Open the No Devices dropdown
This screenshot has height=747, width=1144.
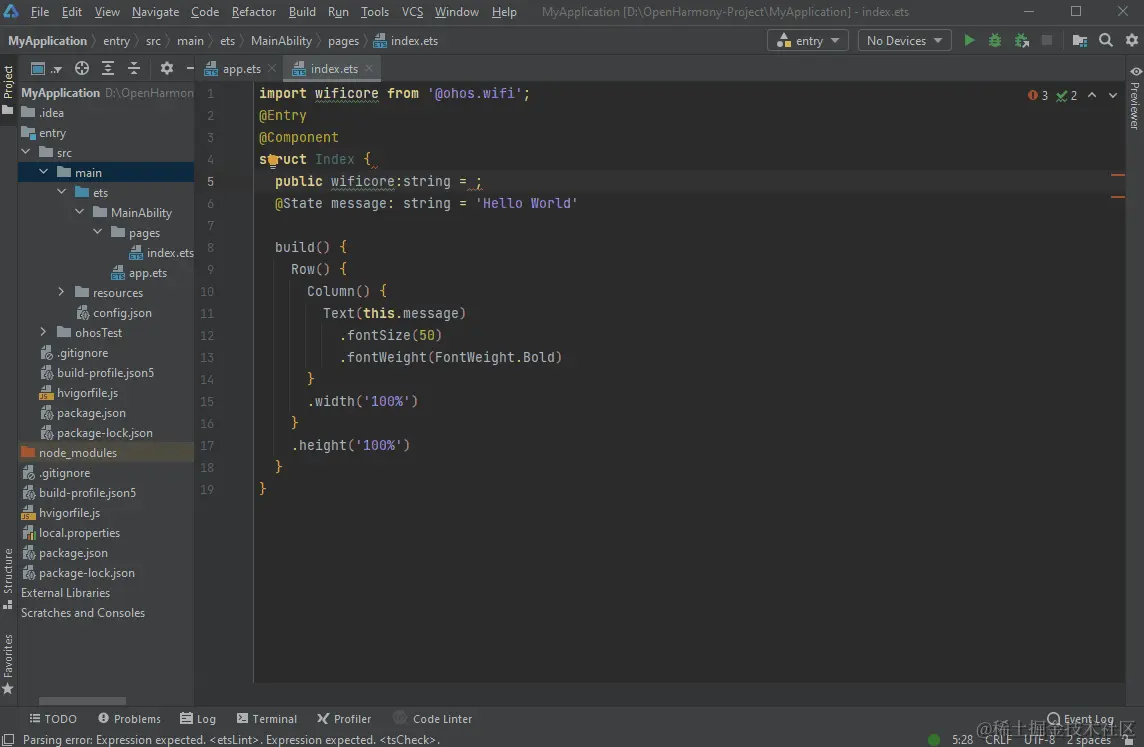coord(904,41)
